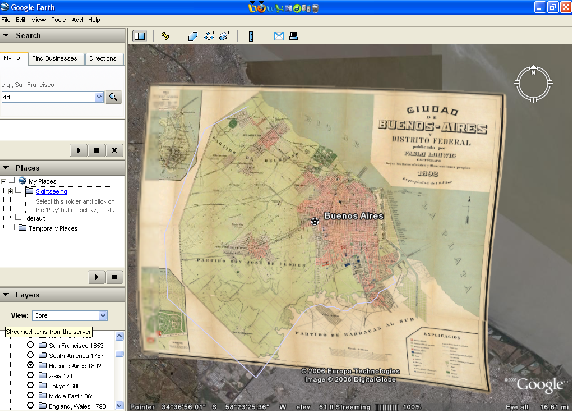Collapse the Search panel
The height and width of the screenshot is (411, 572).
coord(6,35)
